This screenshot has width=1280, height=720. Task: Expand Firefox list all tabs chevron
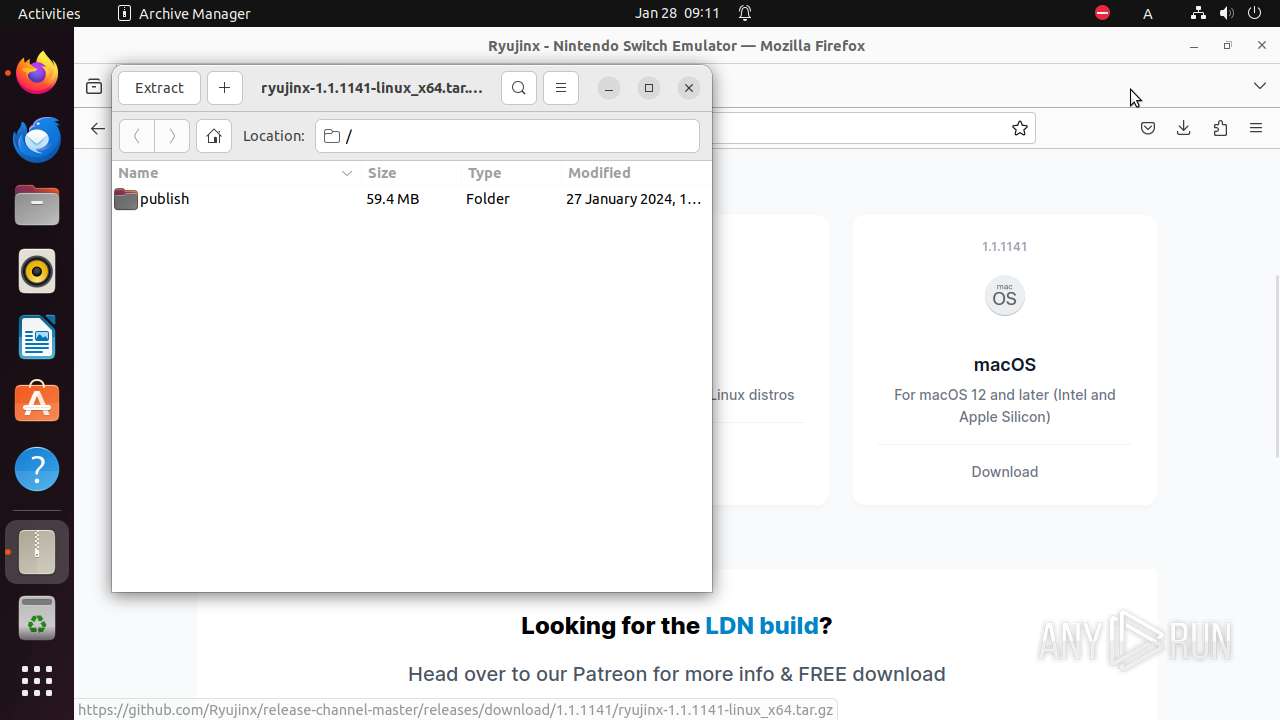1260,86
